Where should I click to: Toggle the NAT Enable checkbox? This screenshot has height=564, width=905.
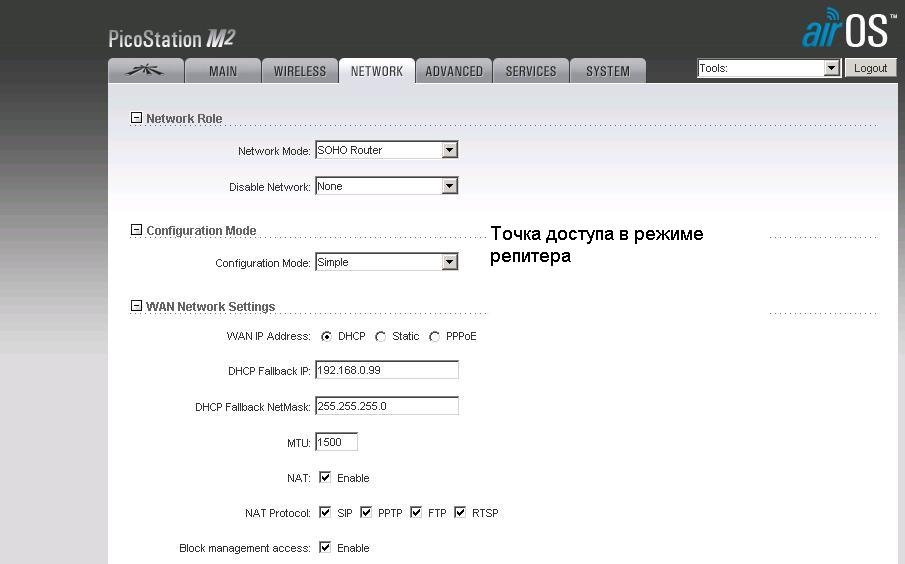[325, 478]
